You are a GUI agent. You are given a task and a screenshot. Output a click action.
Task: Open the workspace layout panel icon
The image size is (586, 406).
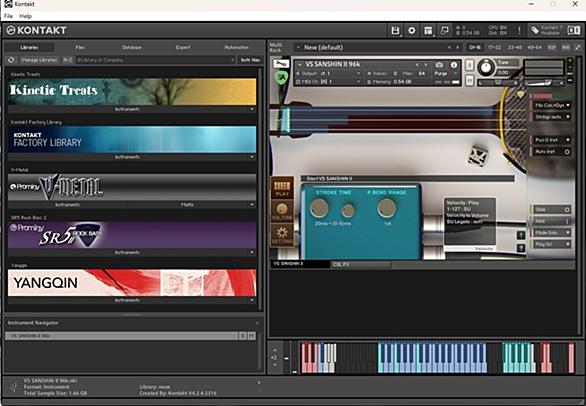[x=428, y=31]
